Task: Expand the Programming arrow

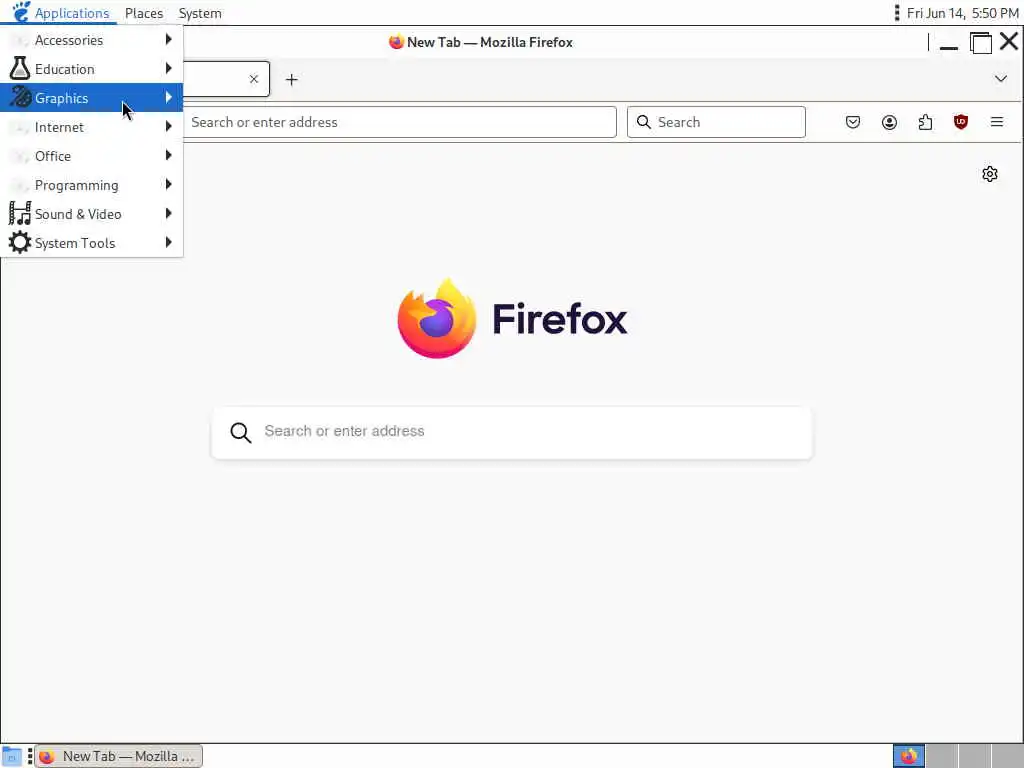Action: (168, 184)
